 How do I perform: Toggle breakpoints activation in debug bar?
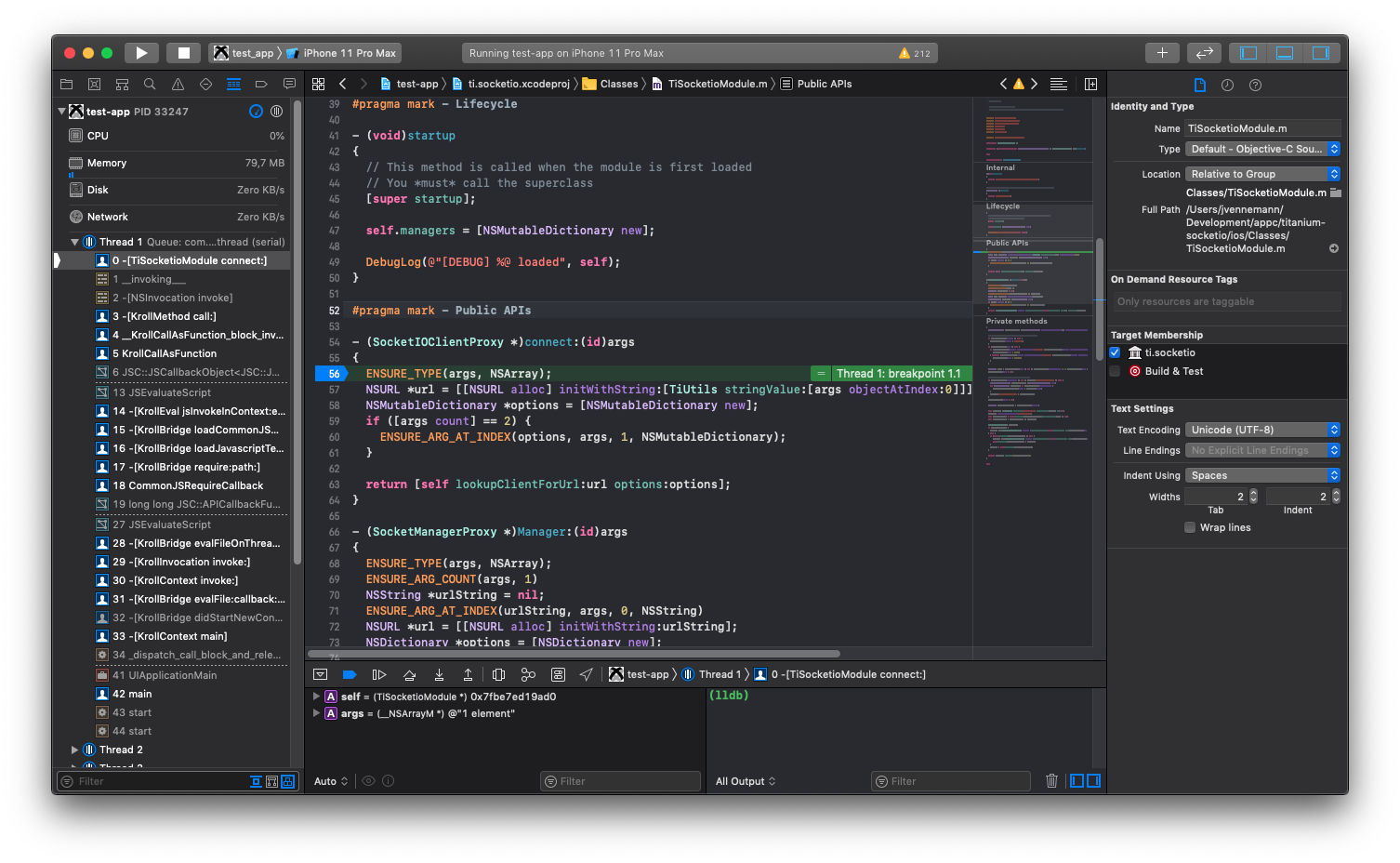[350, 674]
